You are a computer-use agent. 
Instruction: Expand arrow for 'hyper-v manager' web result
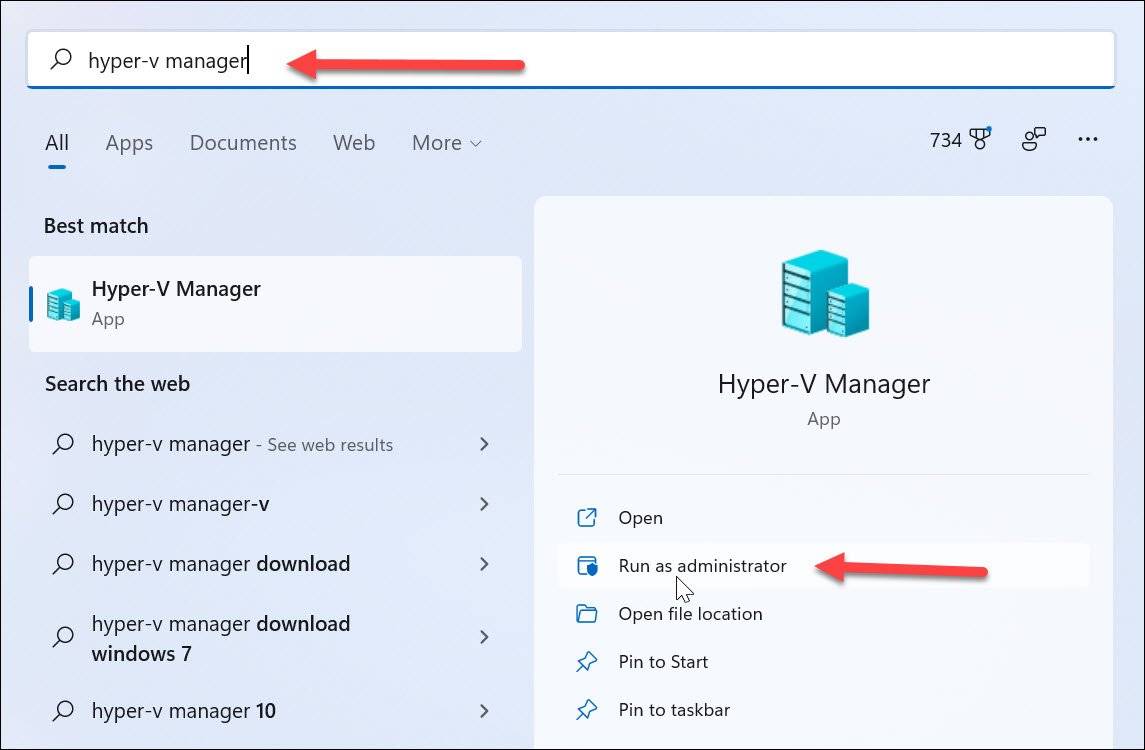pos(483,444)
